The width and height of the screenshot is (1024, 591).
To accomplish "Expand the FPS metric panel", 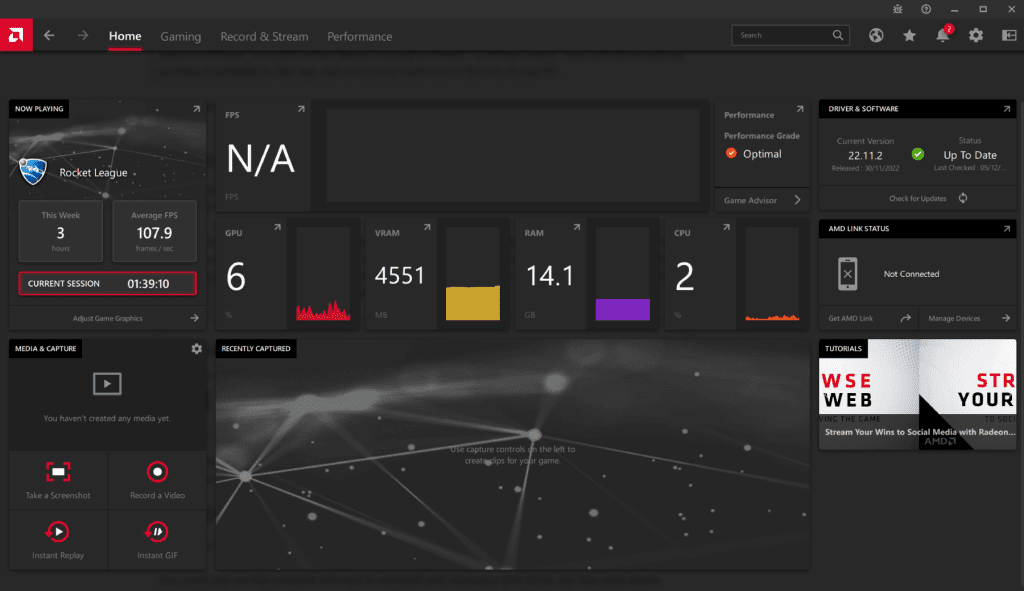I will coord(301,109).
